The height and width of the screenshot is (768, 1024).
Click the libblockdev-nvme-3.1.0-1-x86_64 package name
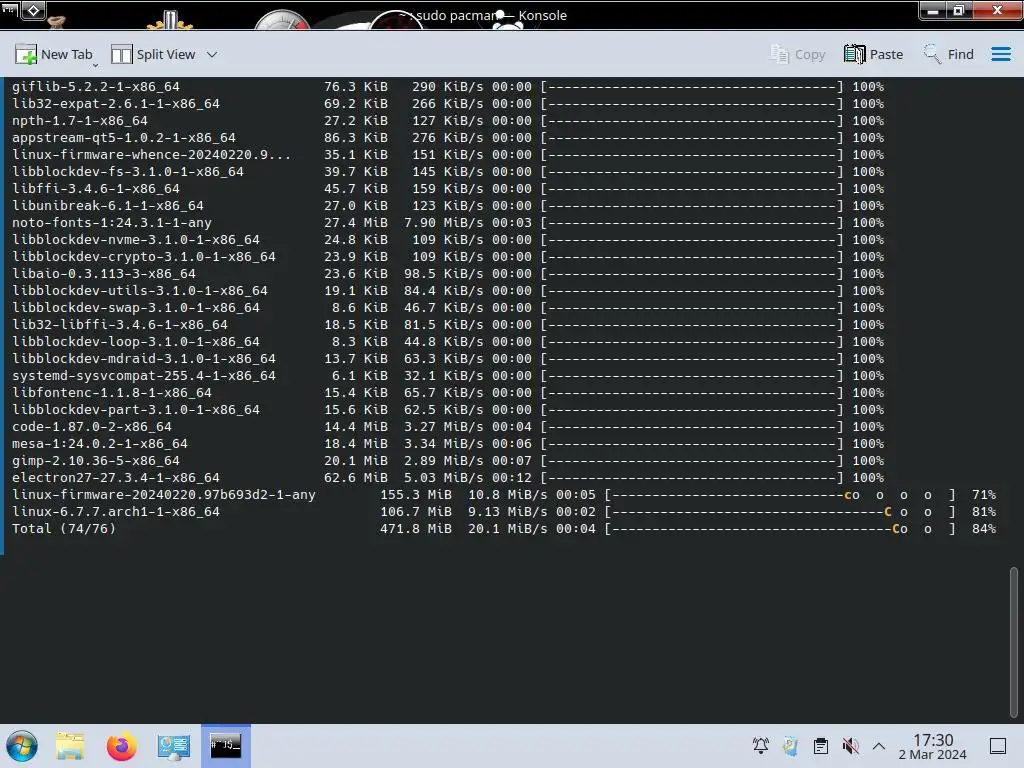(136, 239)
